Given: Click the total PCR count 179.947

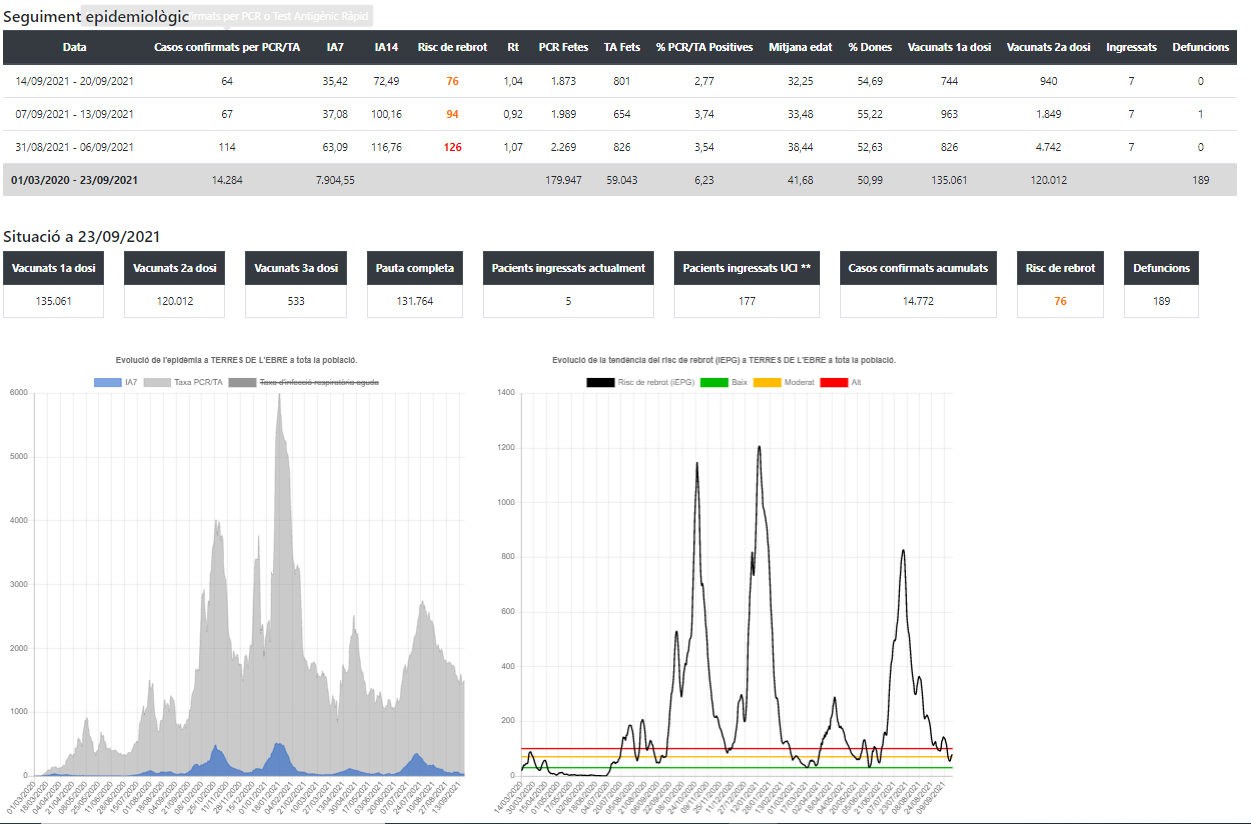Looking at the screenshot, I should point(563,180).
